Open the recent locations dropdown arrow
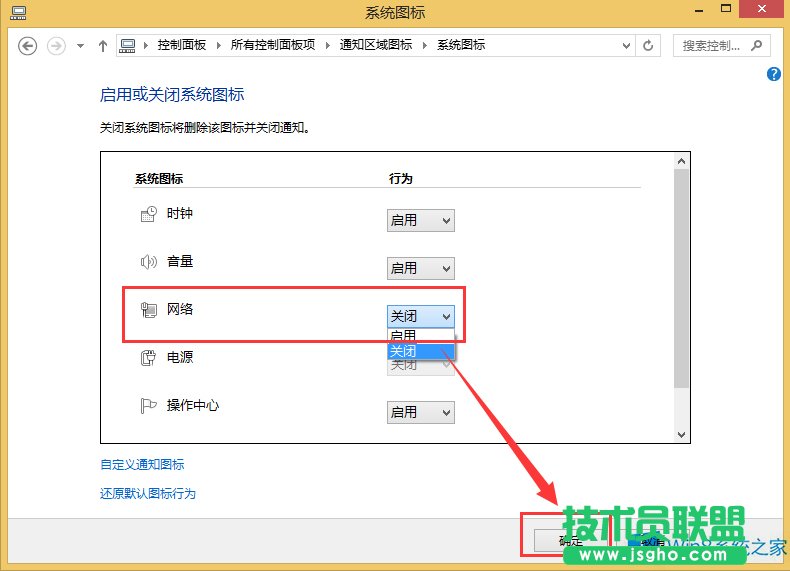 coord(80,46)
